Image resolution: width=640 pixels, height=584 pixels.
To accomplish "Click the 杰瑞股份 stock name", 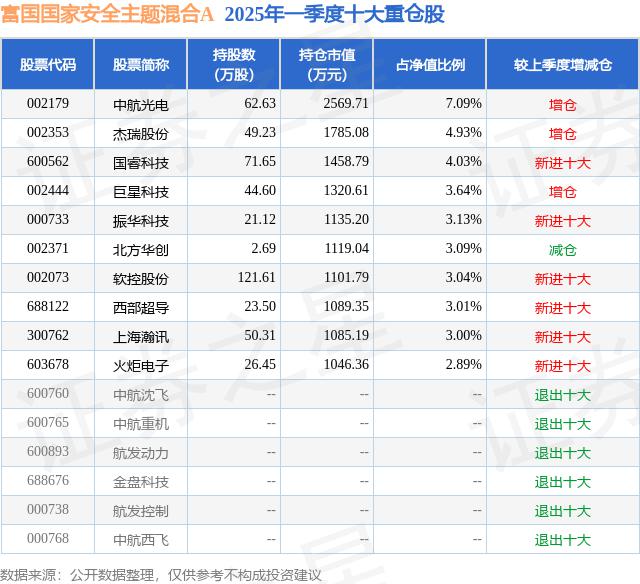I will (141, 133).
